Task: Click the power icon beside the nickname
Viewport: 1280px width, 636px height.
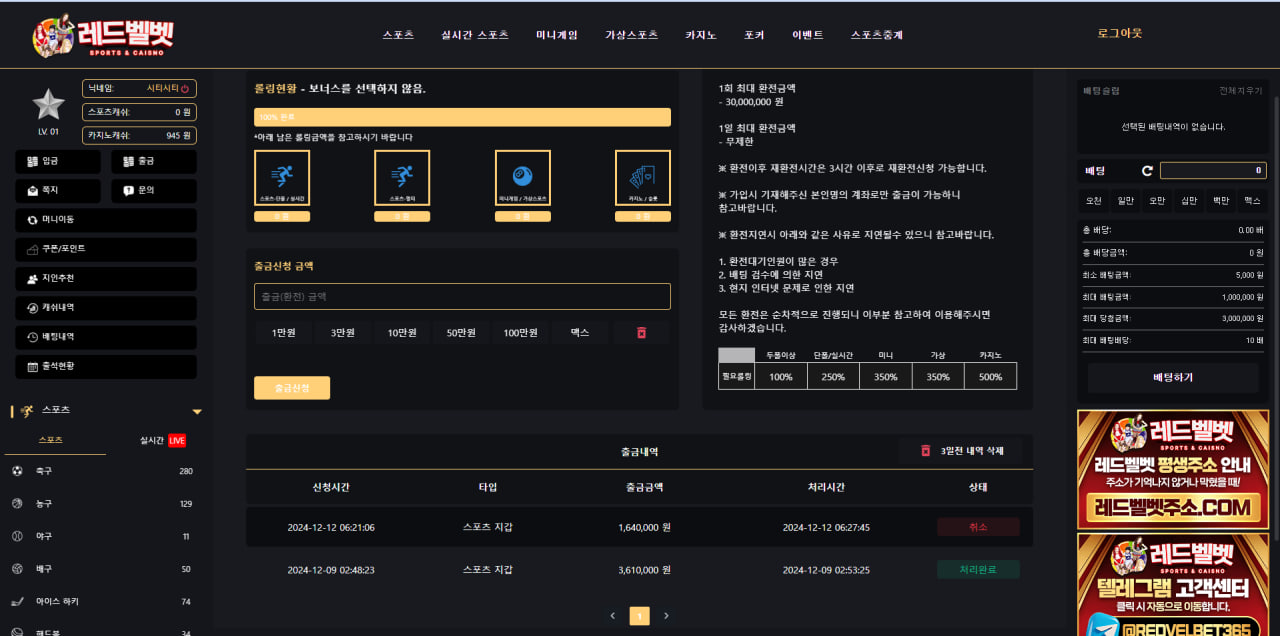Action: (185, 89)
